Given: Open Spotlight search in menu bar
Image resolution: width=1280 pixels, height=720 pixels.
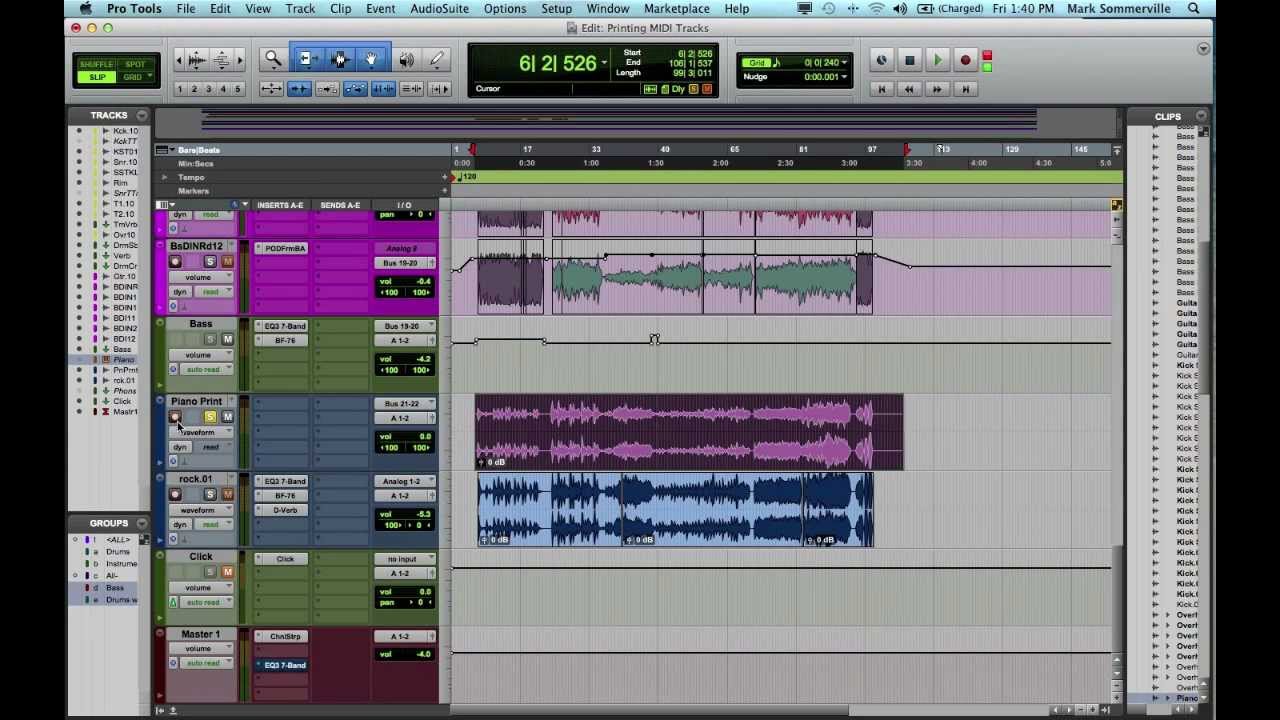Looking at the screenshot, I should (1194, 9).
